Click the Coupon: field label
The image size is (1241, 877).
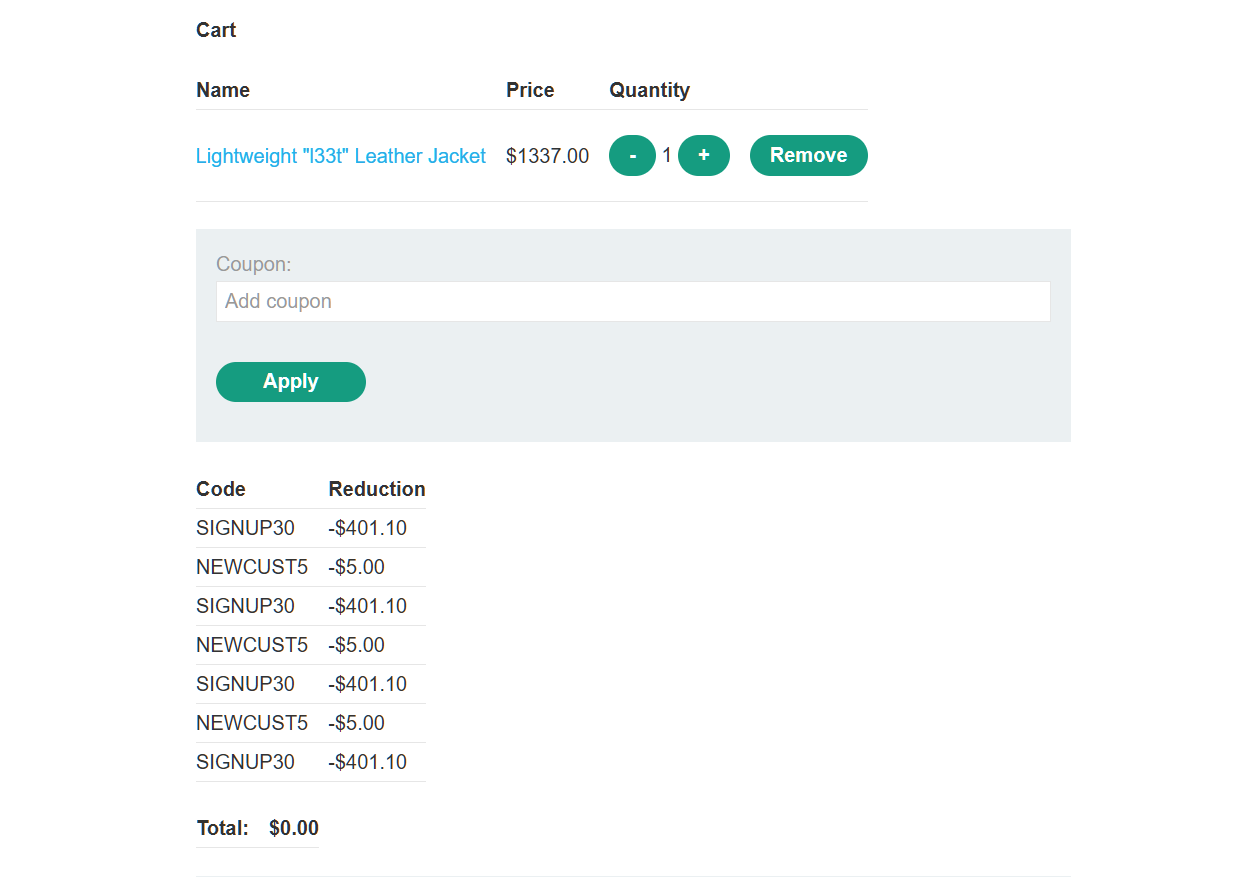tap(253, 264)
